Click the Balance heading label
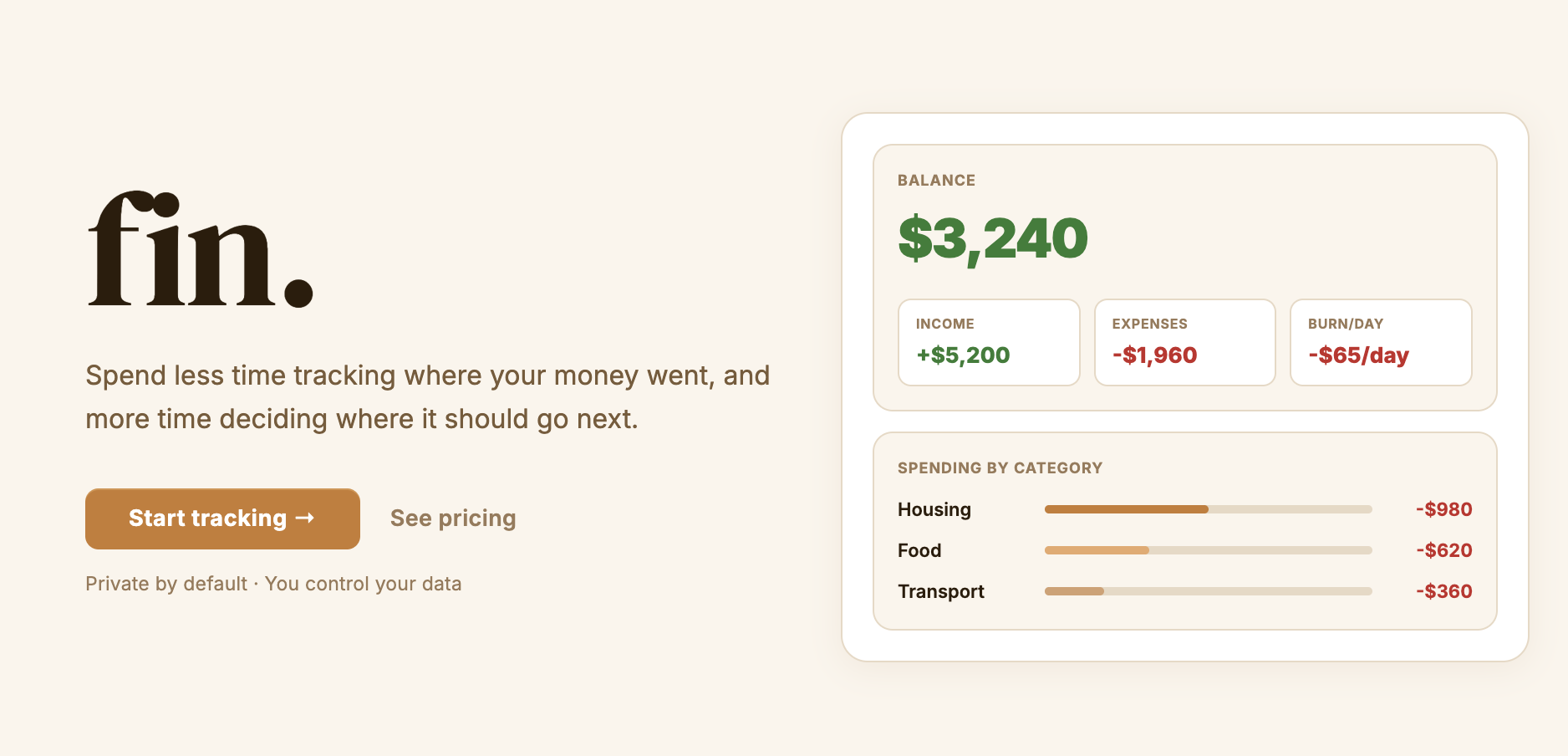This screenshot has width=1568, height=756. pos(936,181)
